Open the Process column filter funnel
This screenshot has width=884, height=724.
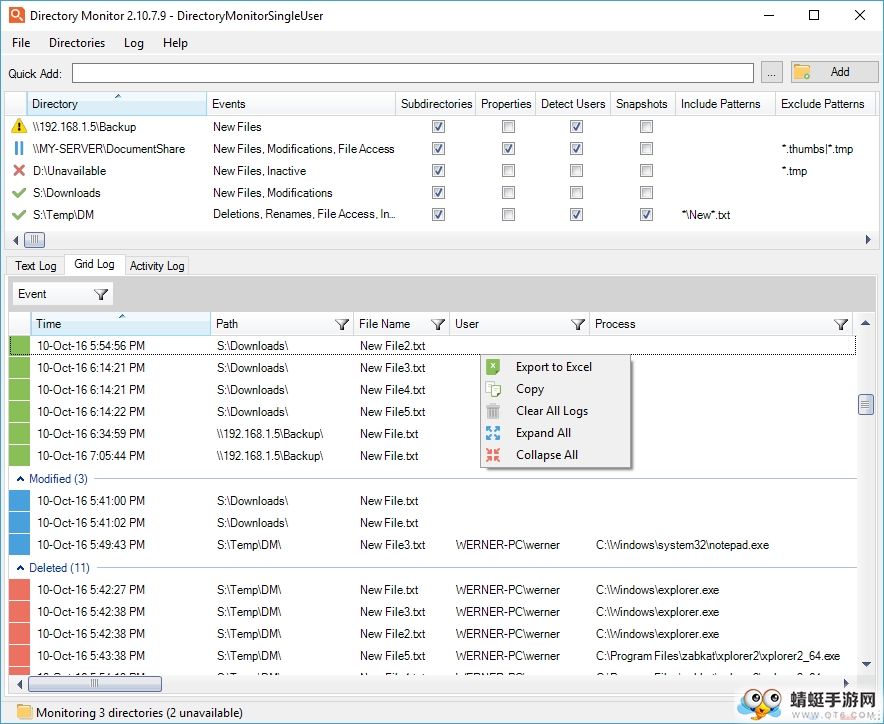[x=841, y=324]
